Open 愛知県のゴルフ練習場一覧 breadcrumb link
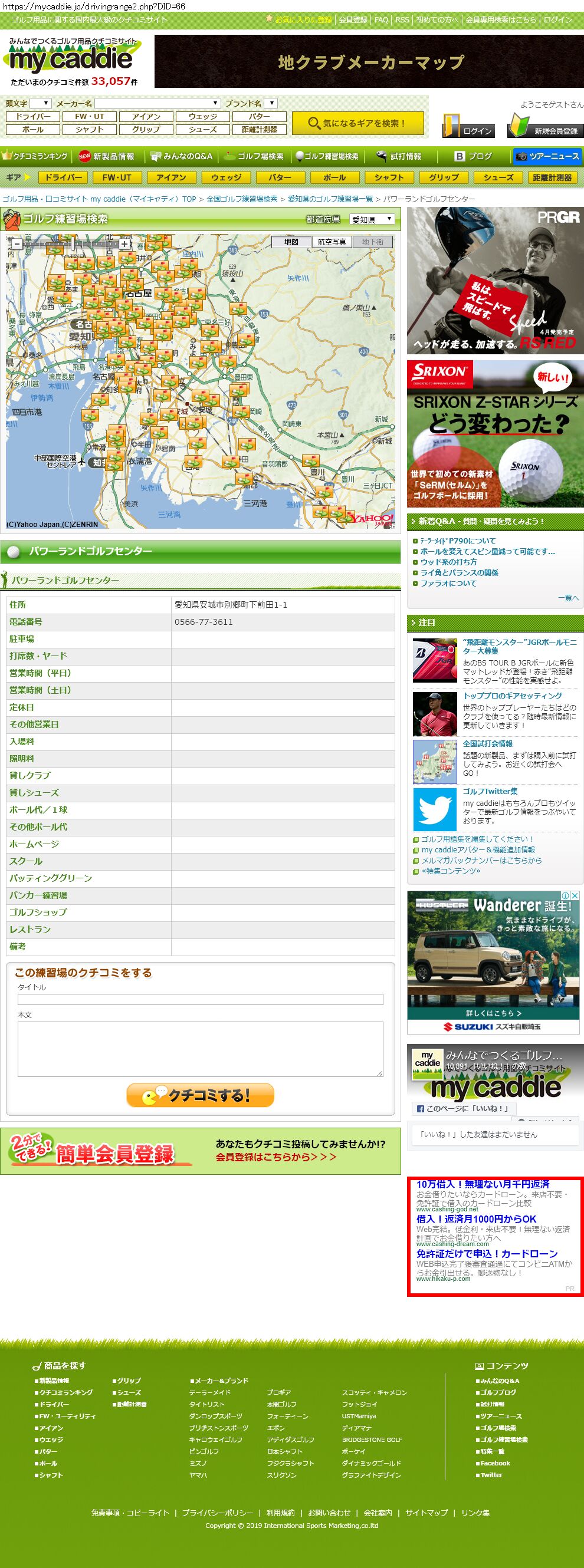The width and height of the screenshot is (584, 1568). coord(330,199)
